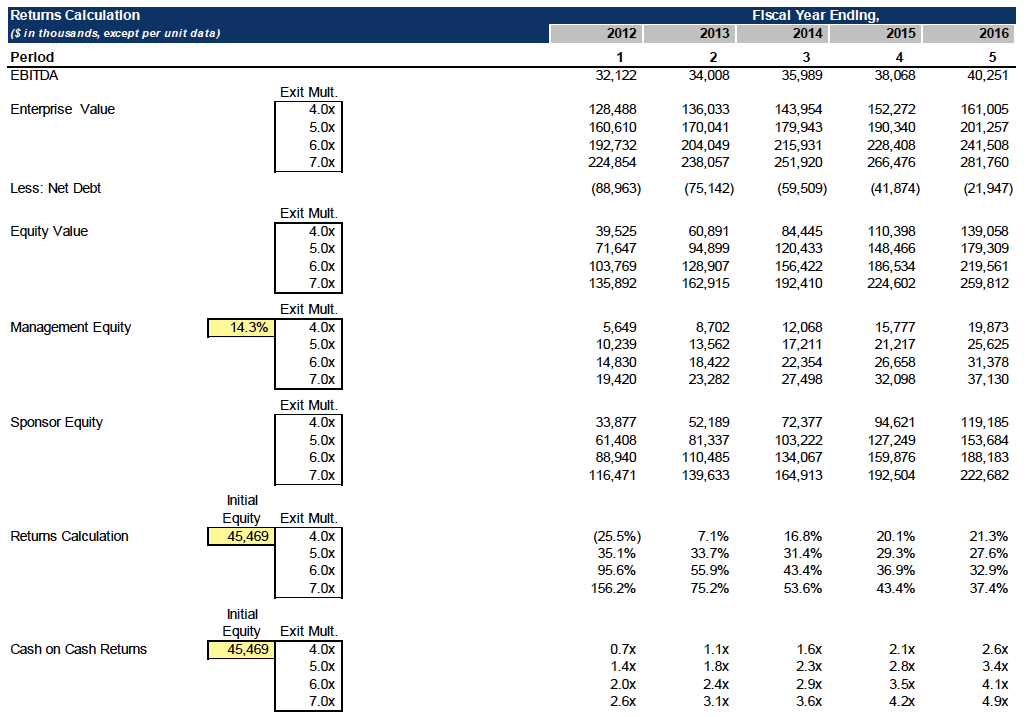This screenshot has width=1033, height=717.
Task: Select the return value 36.9%
Action: [895, 571]
